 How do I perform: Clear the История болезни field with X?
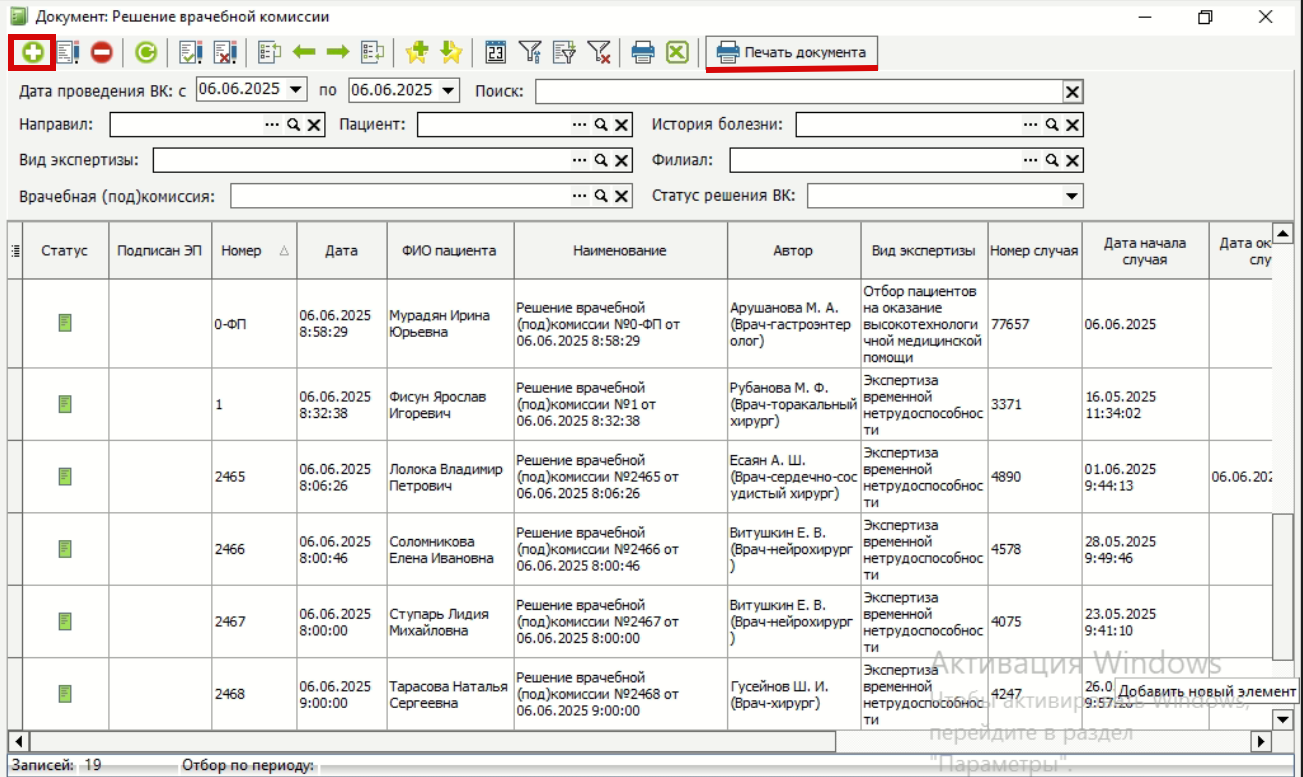1072,125
